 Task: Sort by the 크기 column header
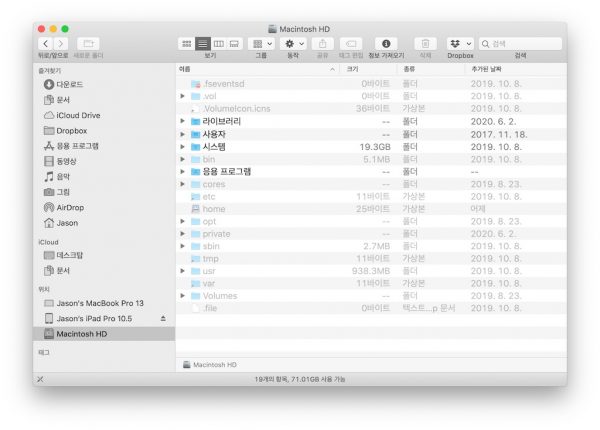point(368,69)
